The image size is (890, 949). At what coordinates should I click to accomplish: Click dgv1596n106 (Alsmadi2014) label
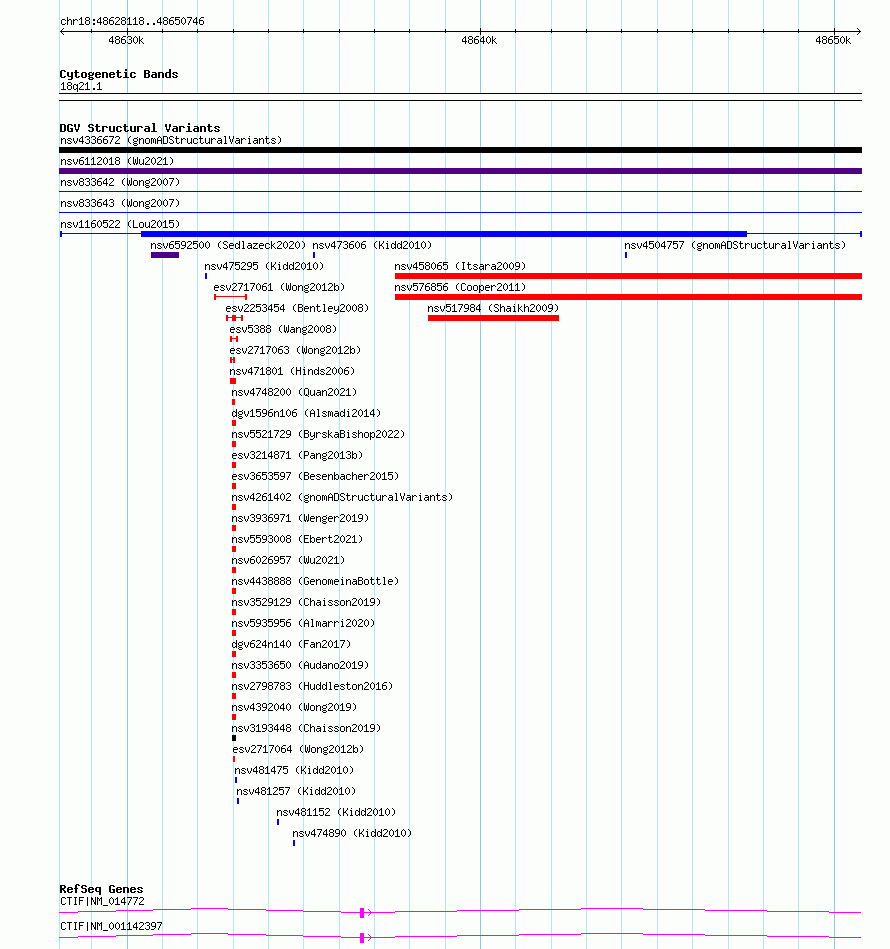306,413
